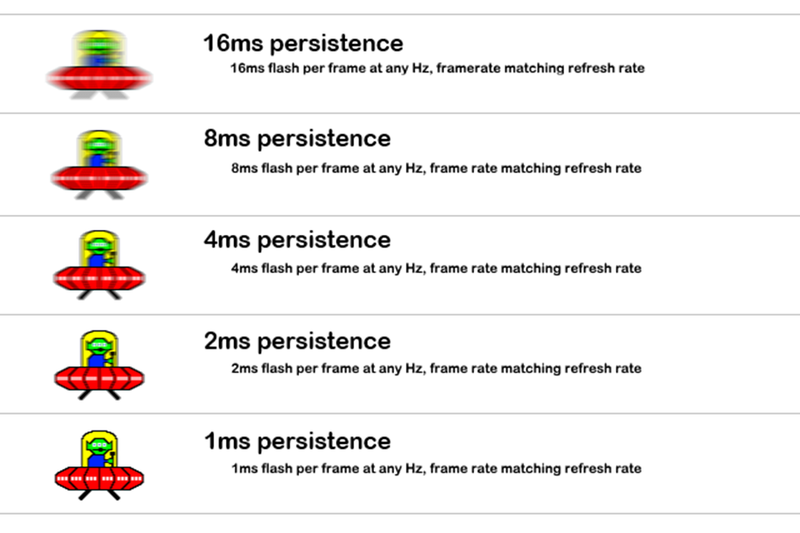Click the "8ms flash per frame" description
Viewport: 800px width, 533px height.
(x=436, y=169)
